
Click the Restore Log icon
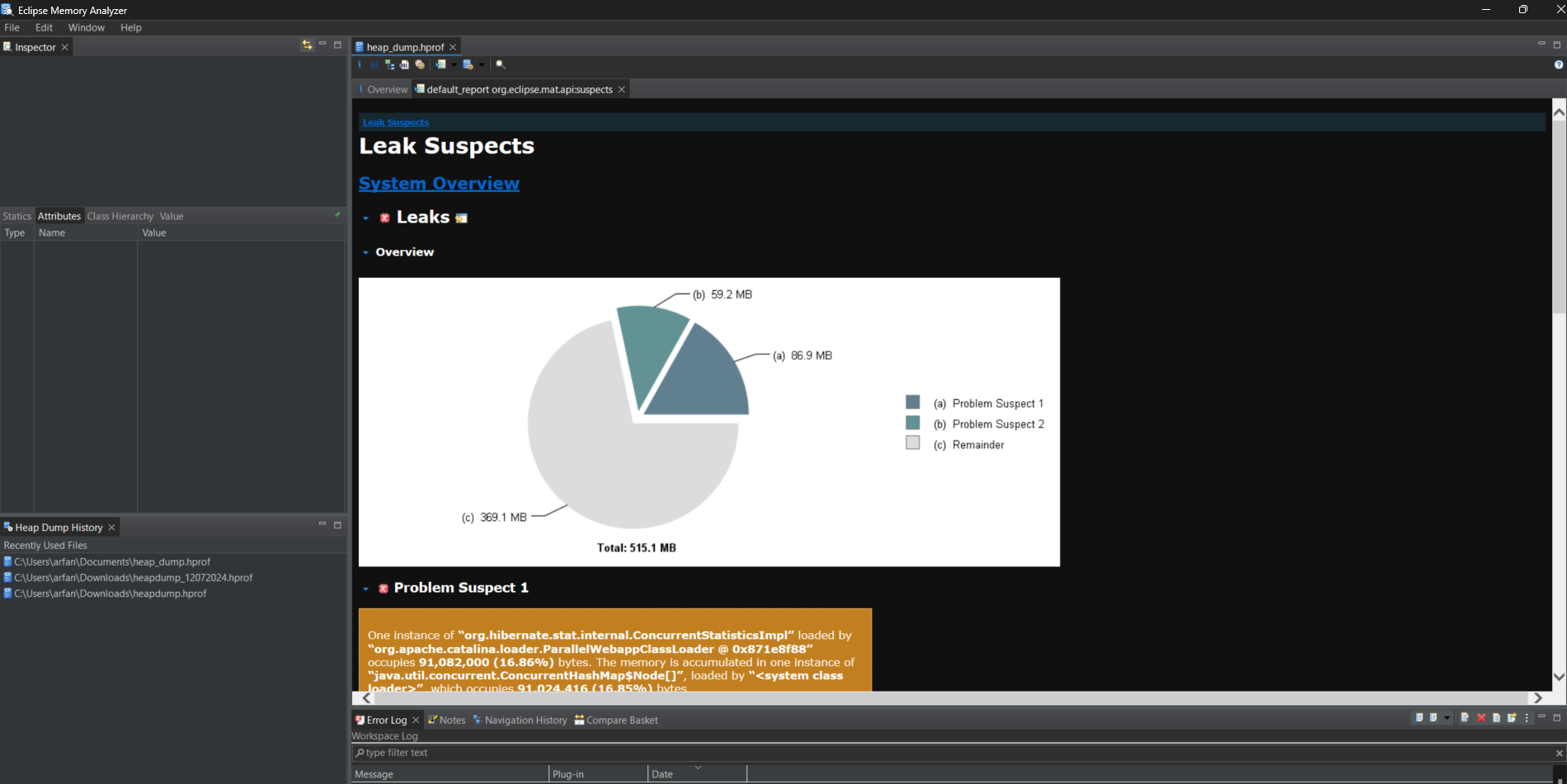coord(1512,717)
